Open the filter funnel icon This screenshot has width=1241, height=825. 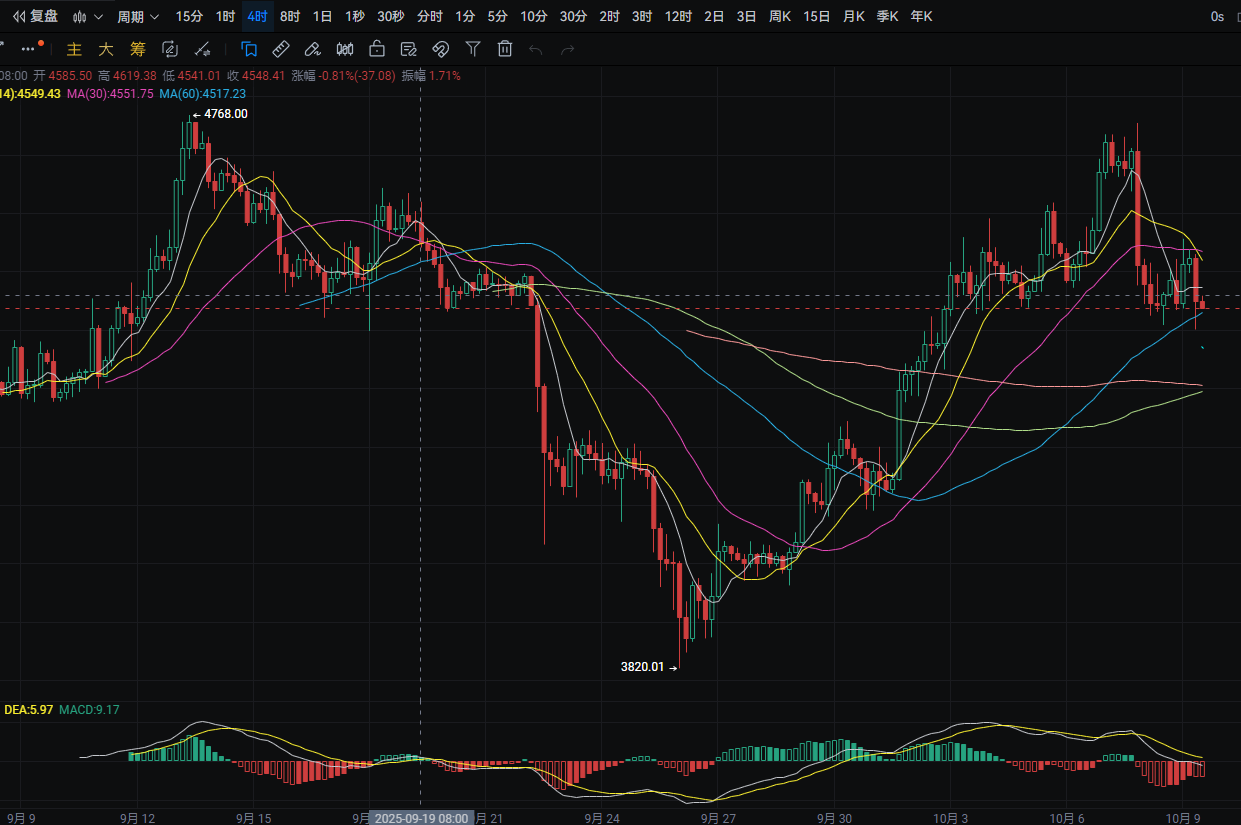[473, 49]
